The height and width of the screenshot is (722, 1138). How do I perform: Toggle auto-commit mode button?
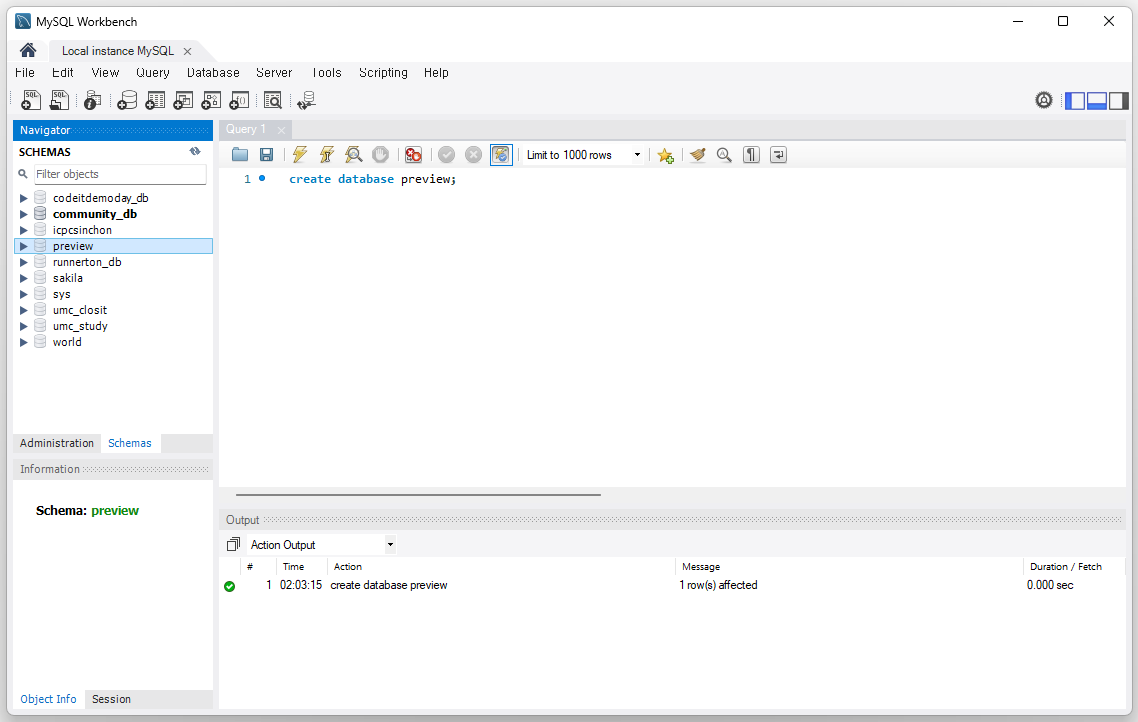pyautogui.click(x=501, y=155)
